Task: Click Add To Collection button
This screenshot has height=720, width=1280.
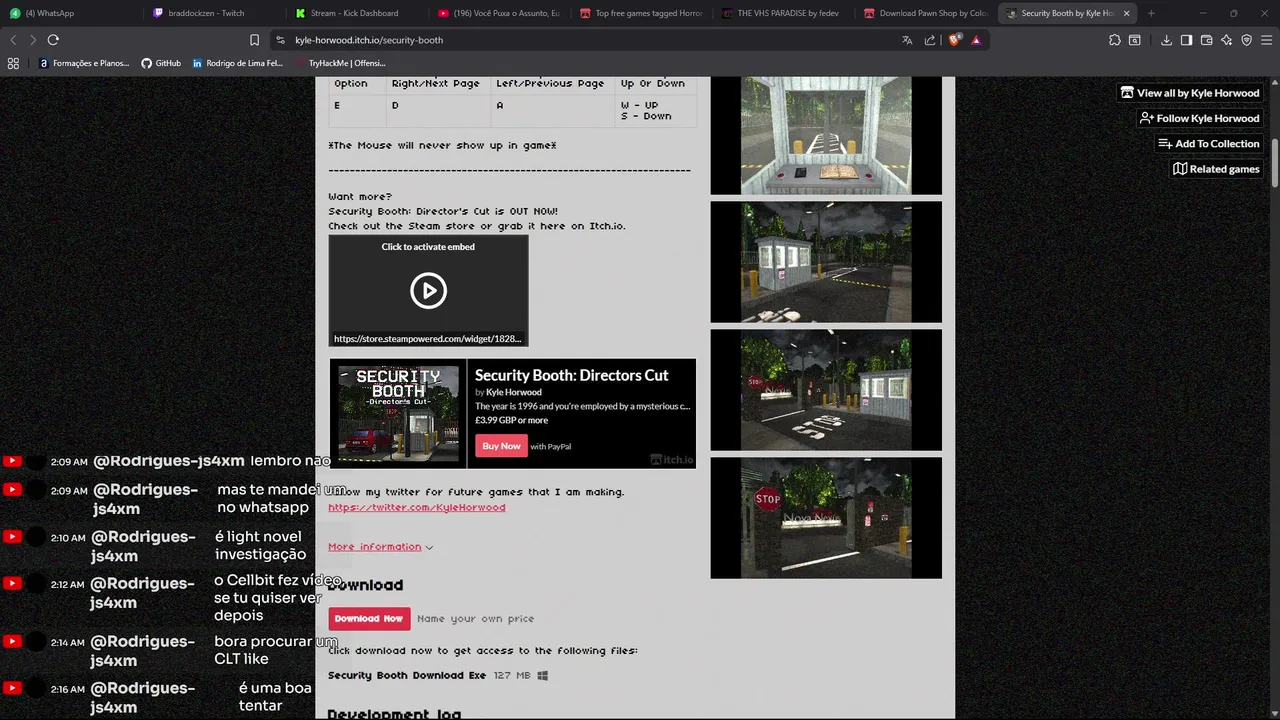Action: (x=1208, y=143)
